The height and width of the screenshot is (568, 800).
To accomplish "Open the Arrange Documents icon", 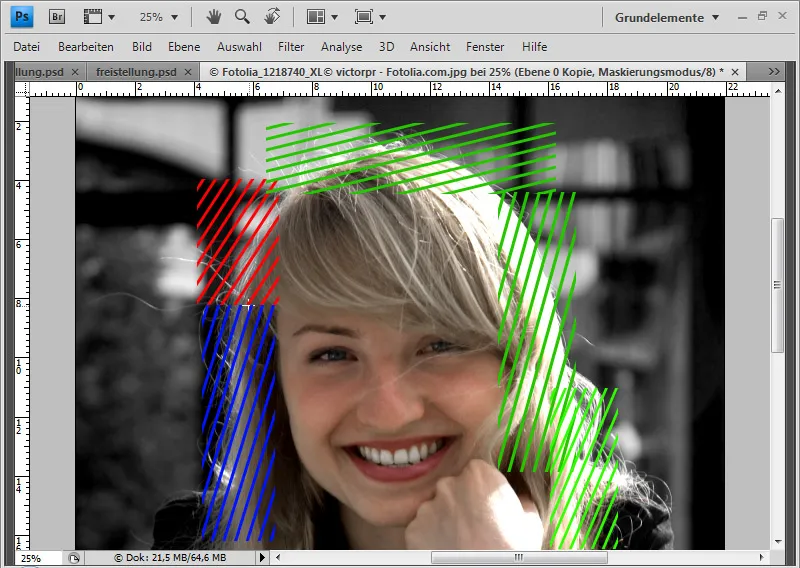I will [316, 17].
